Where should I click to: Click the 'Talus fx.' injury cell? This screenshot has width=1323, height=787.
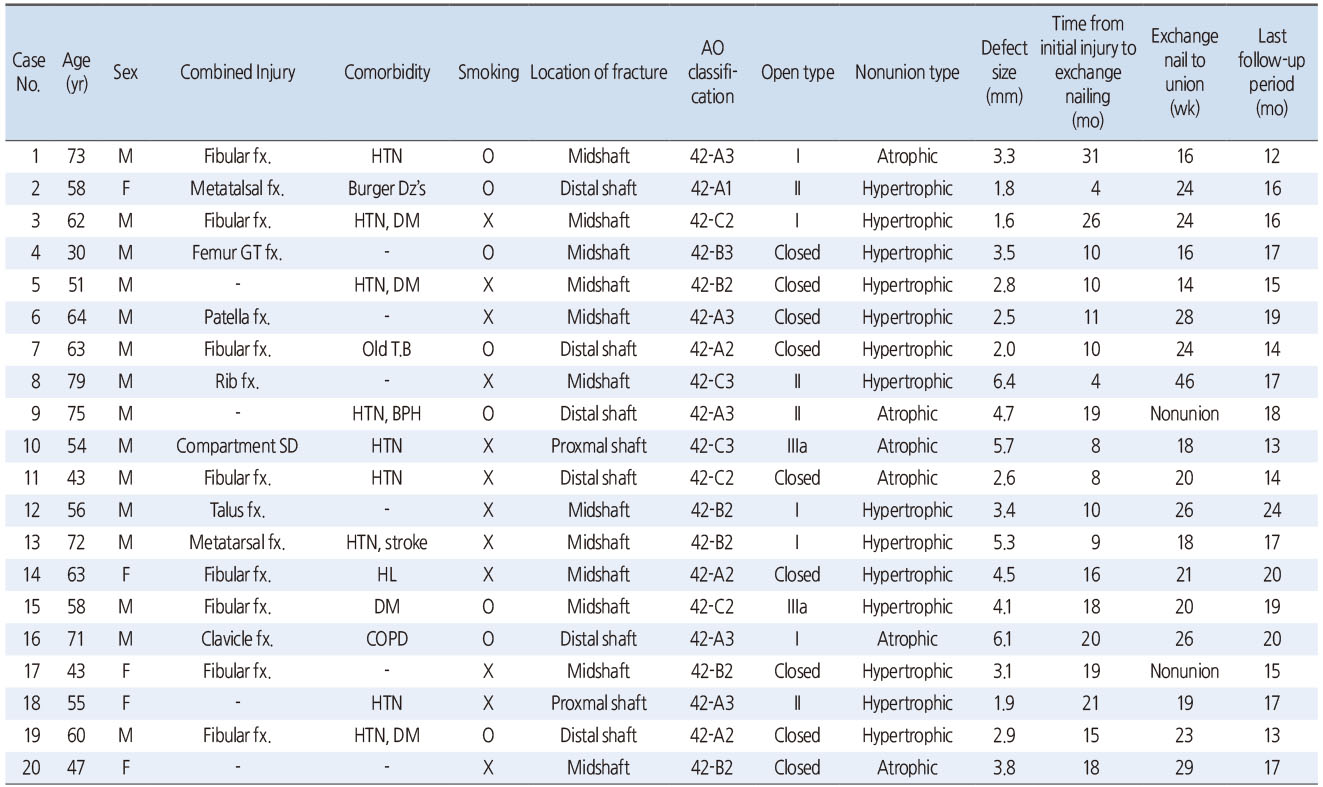tap(237, 511)
